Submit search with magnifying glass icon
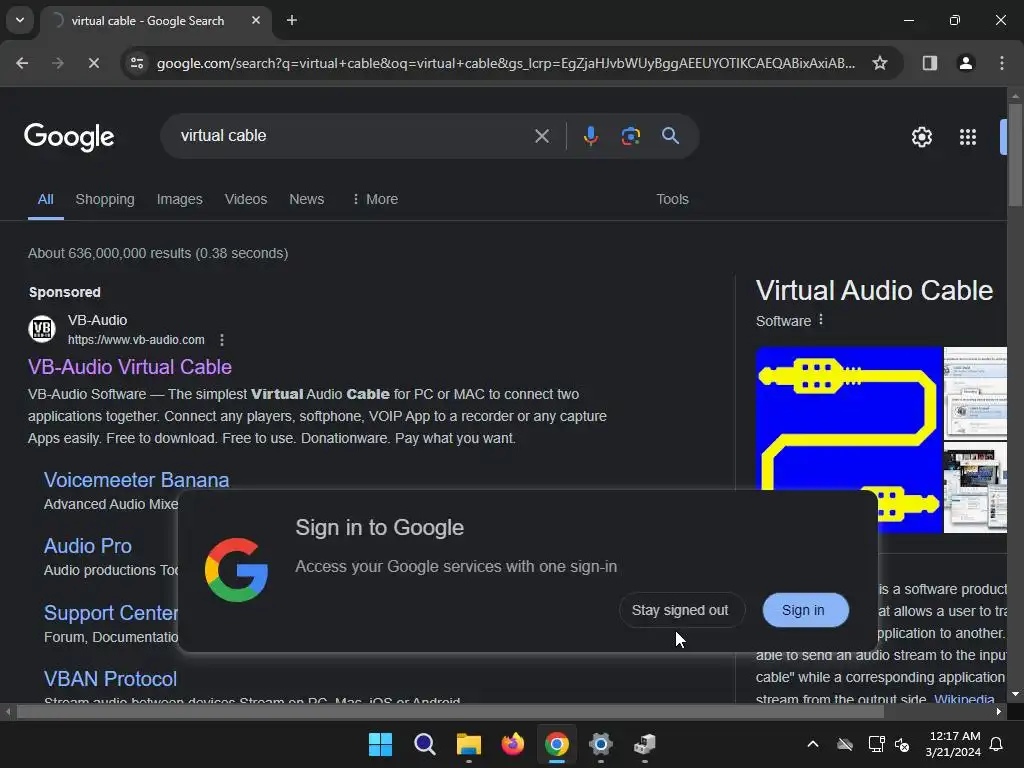Image resolution: width=1024 pixels, height=768 pixels. (670, 136)
